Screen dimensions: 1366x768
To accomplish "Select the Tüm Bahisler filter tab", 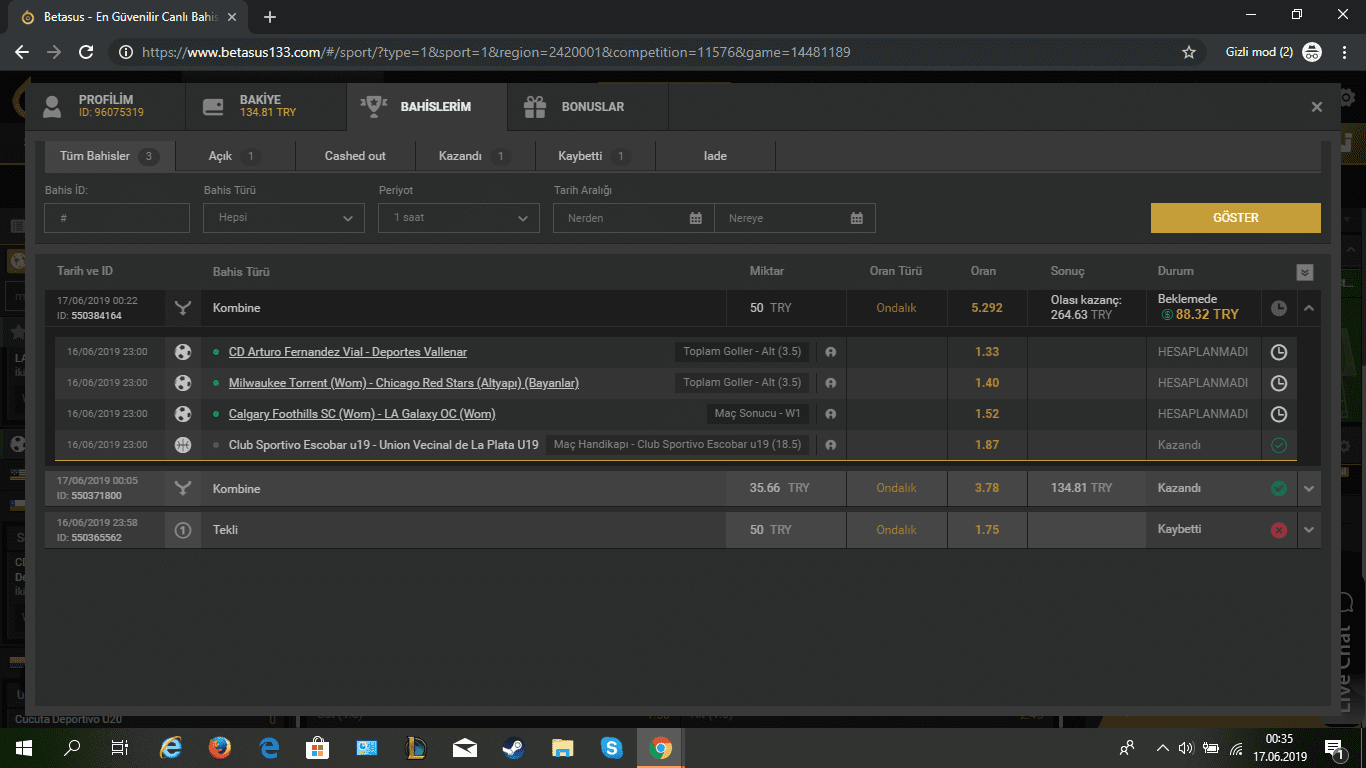I will 109,156.
